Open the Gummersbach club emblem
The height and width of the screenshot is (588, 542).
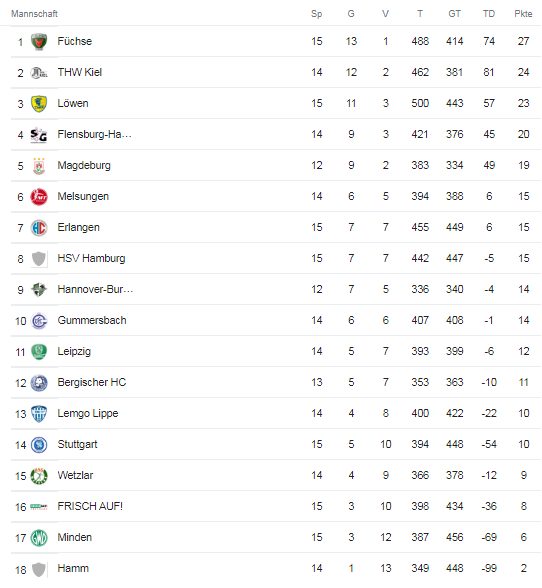point(39,321)
